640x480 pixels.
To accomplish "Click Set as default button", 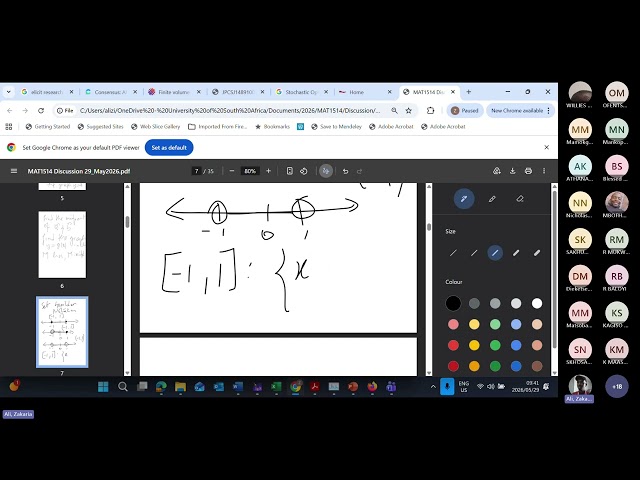I will (x=169, y=147).
